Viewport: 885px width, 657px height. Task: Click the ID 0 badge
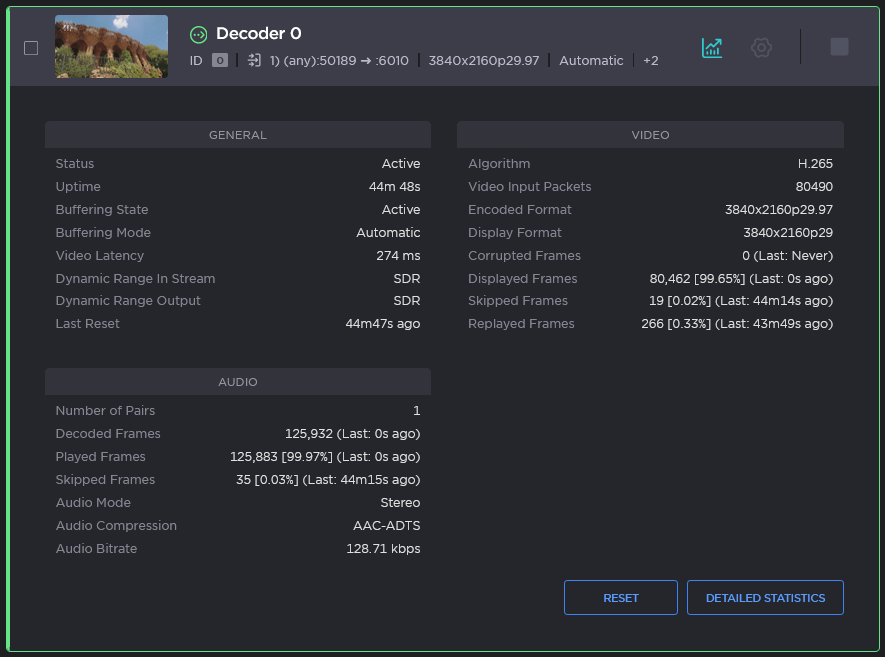[220, 61]
